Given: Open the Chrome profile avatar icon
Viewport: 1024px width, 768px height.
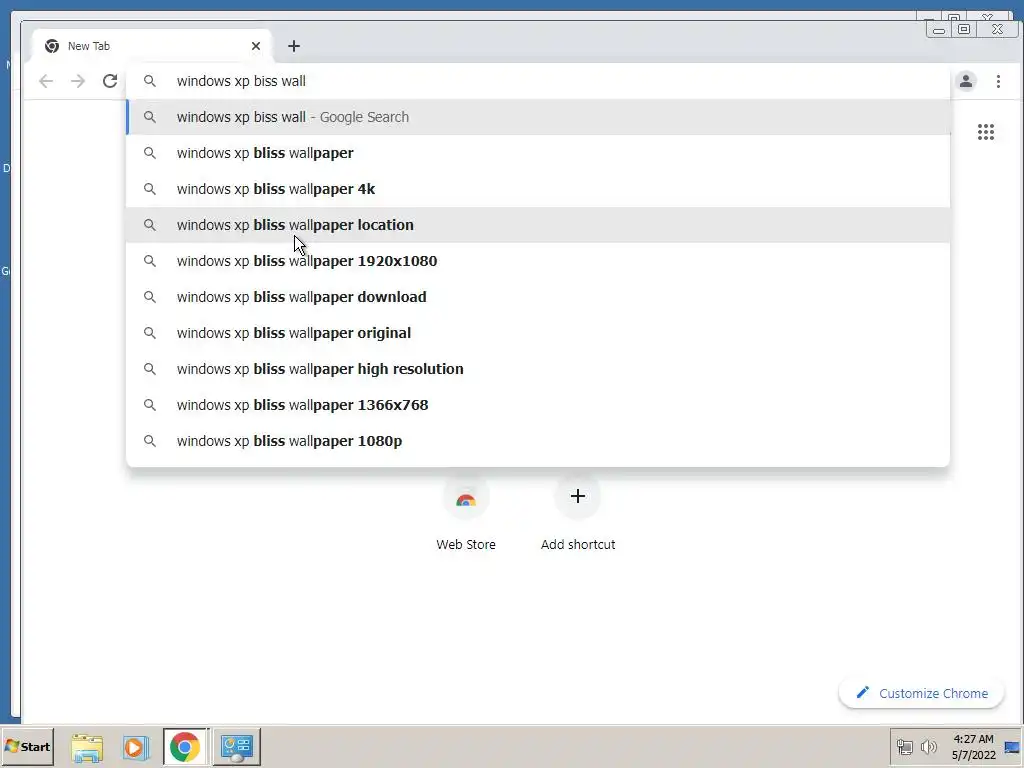Looking at the screenshot, I should [x=966, y=81].
